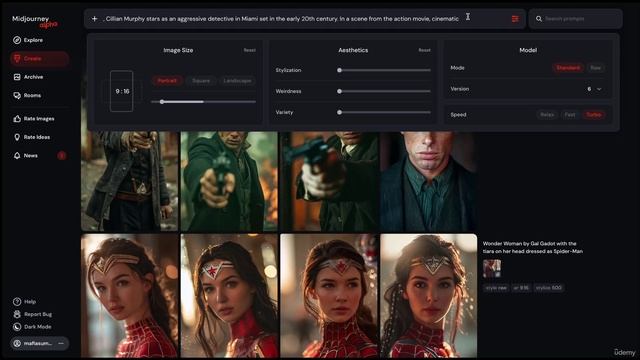Viewport: 640px width, 360px height.
Task: Open the Rooms chat icon
Action: coord(17,95)
